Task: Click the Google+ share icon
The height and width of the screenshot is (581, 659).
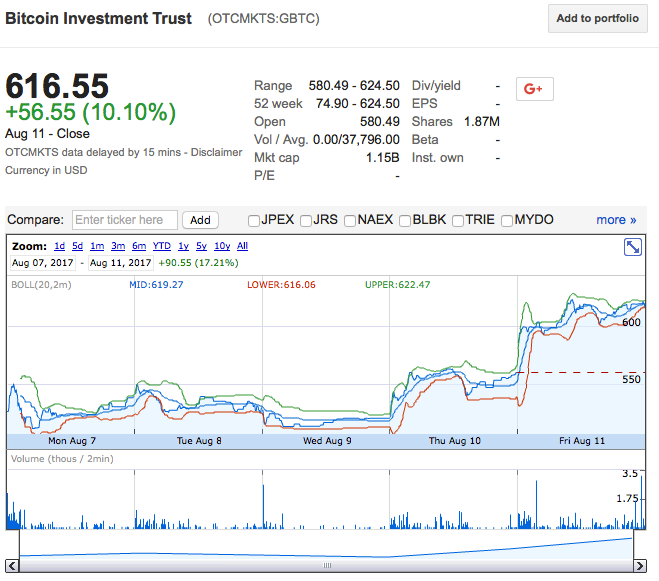Action: (534, 89)
